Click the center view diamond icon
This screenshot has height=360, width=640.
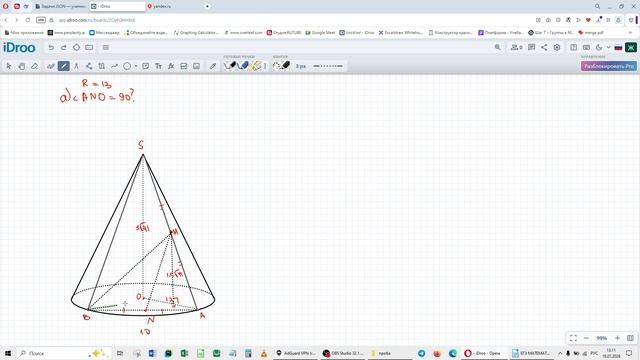click(x=76, y=47)
